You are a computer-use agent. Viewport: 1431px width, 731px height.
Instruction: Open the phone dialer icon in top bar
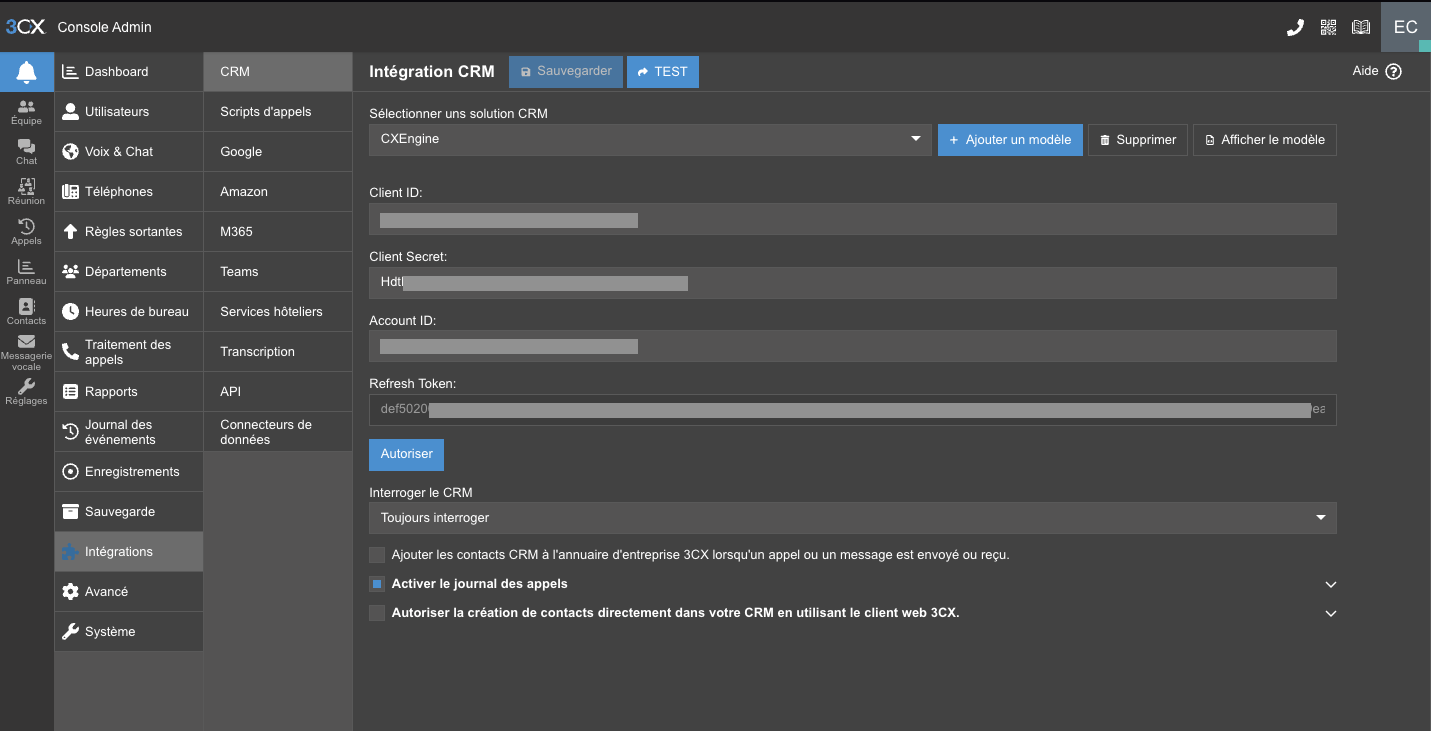point(1295,27)
